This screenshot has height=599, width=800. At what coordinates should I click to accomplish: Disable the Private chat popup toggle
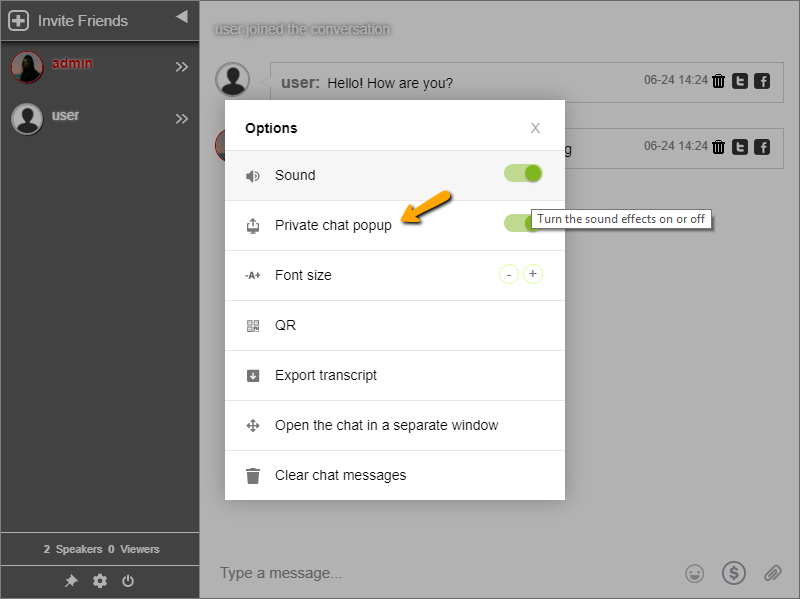521,223
